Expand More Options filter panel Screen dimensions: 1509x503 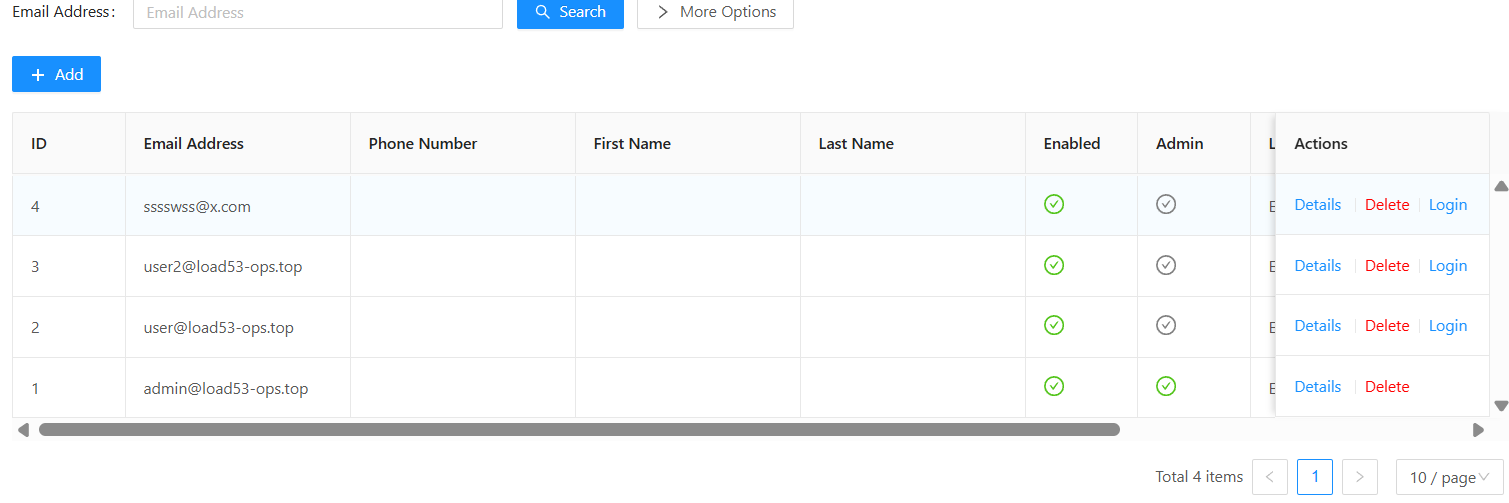pos(715,12)
